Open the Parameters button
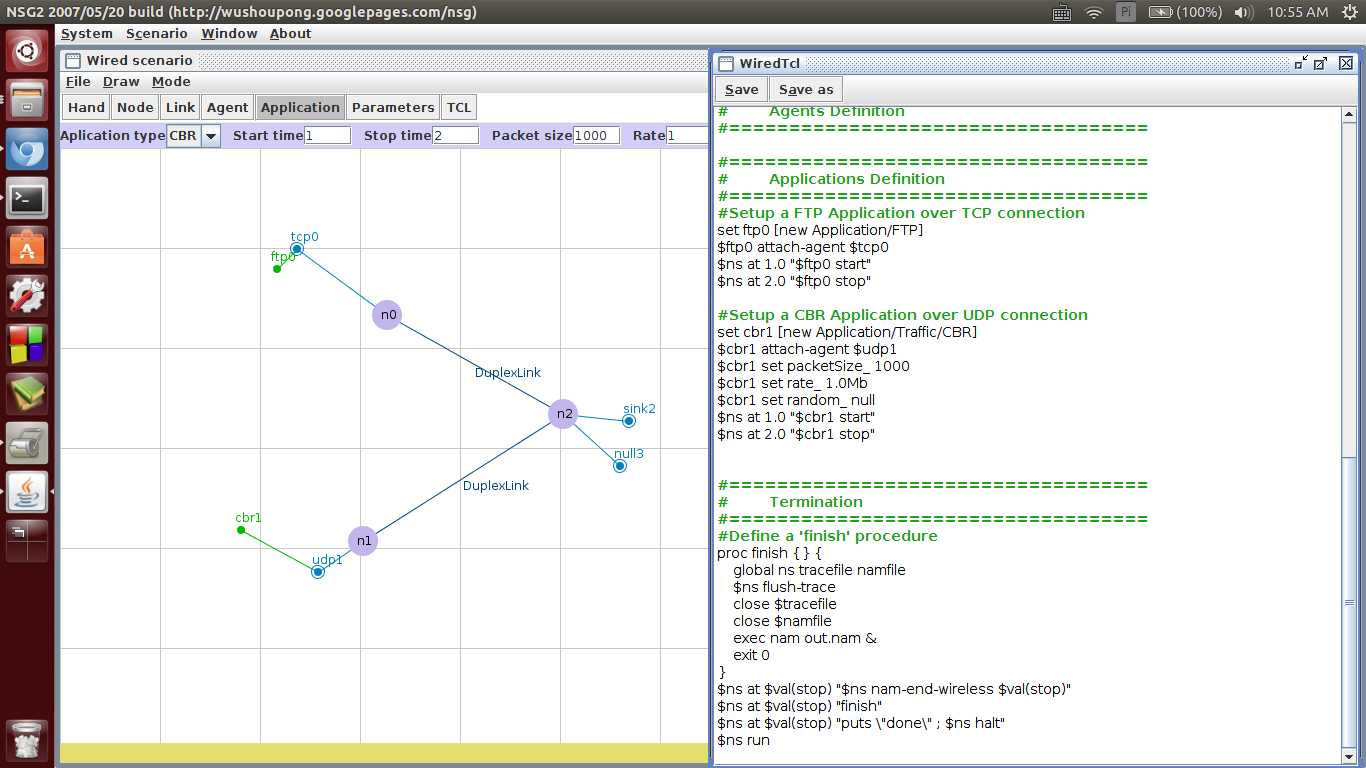Screen dimensions: 1366x768 pos(393,107)
